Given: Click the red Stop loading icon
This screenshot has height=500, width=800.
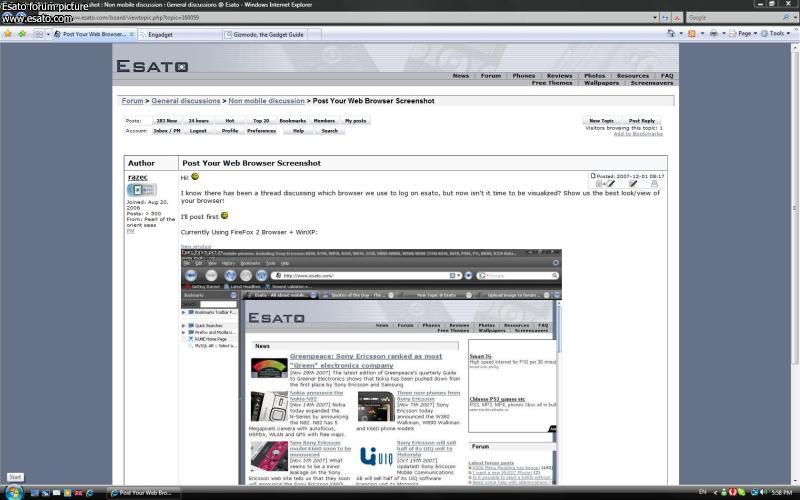Looking at the screenshot, I should click(677, 17).
